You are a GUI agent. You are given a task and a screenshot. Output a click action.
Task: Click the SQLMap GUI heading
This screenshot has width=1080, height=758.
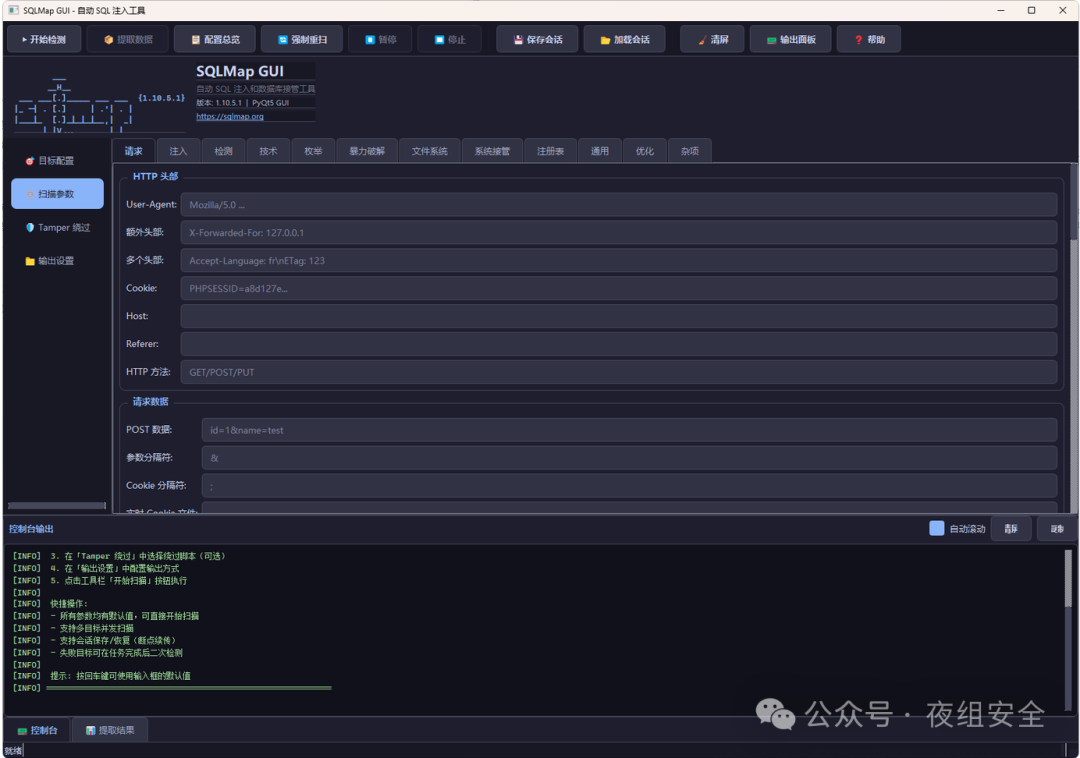(x=240, y=71)
